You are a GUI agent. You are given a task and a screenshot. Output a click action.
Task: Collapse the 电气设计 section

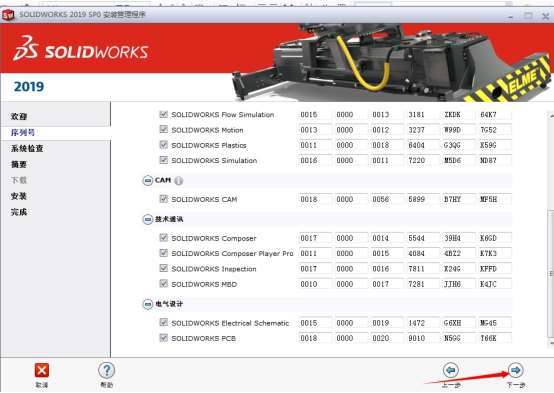pos(148,304)
